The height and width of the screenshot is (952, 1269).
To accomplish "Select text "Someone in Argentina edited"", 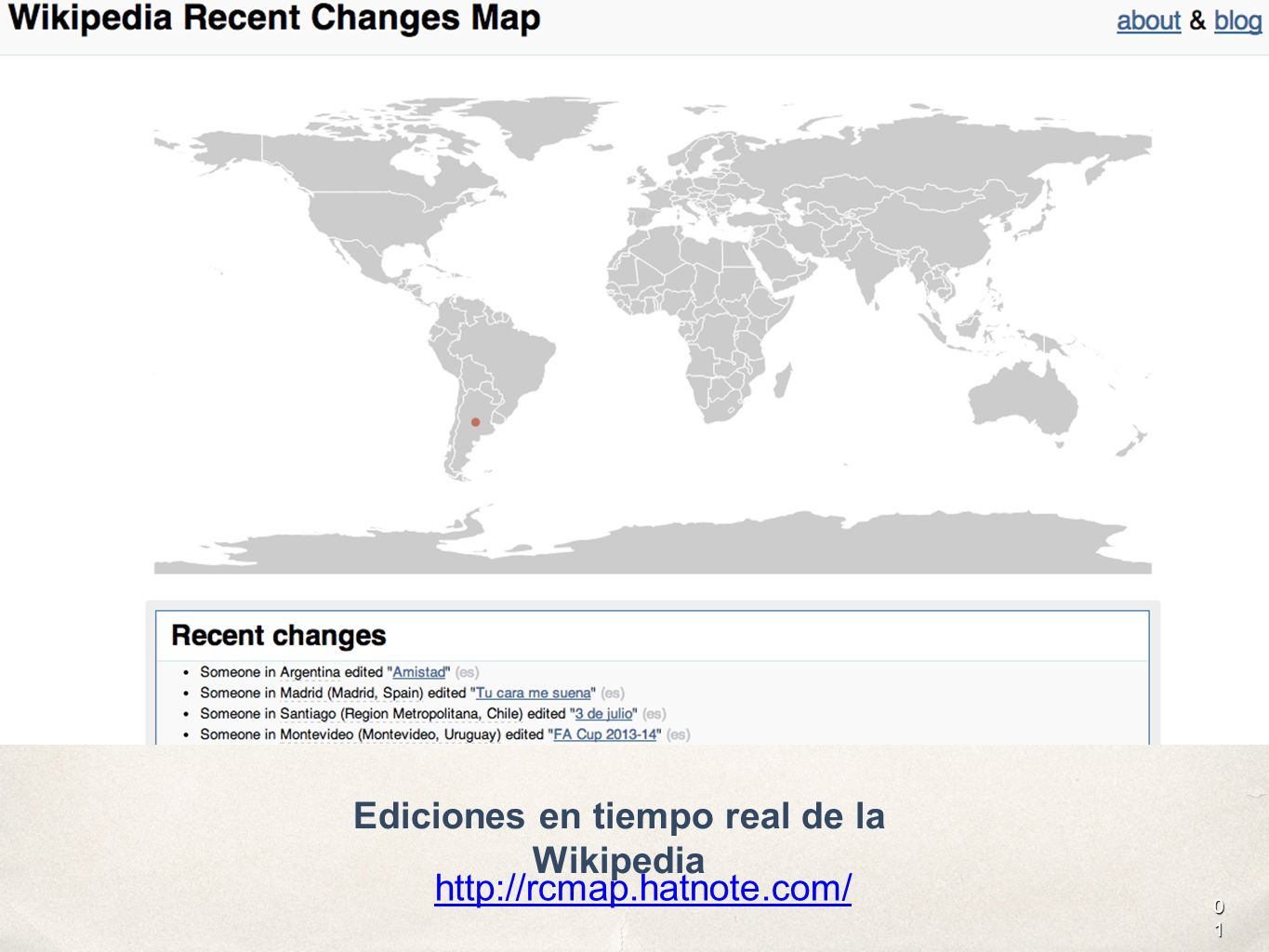I will pos(292,672).
